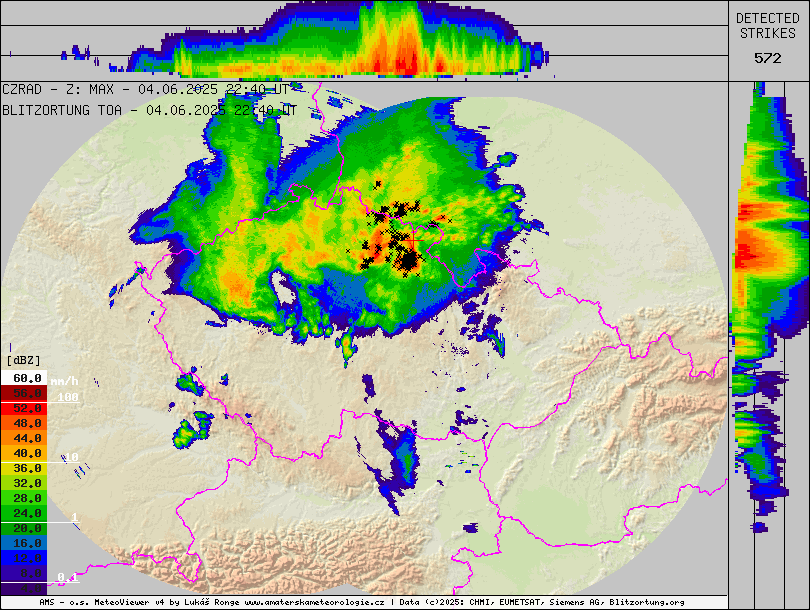Select the 8.0 dBZ indigo legend swatch
The width and height of the screenshot is (810, 610).
point(24,573)
